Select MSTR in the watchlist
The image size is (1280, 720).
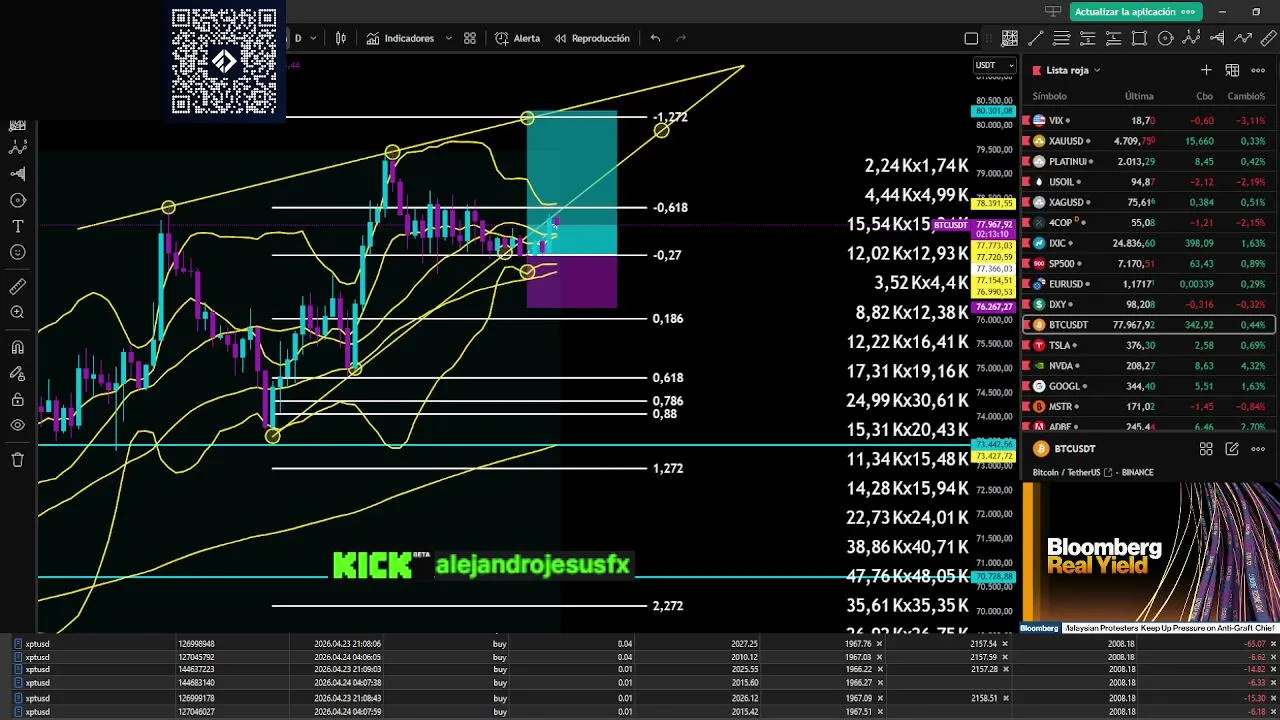coord(1149,407)
